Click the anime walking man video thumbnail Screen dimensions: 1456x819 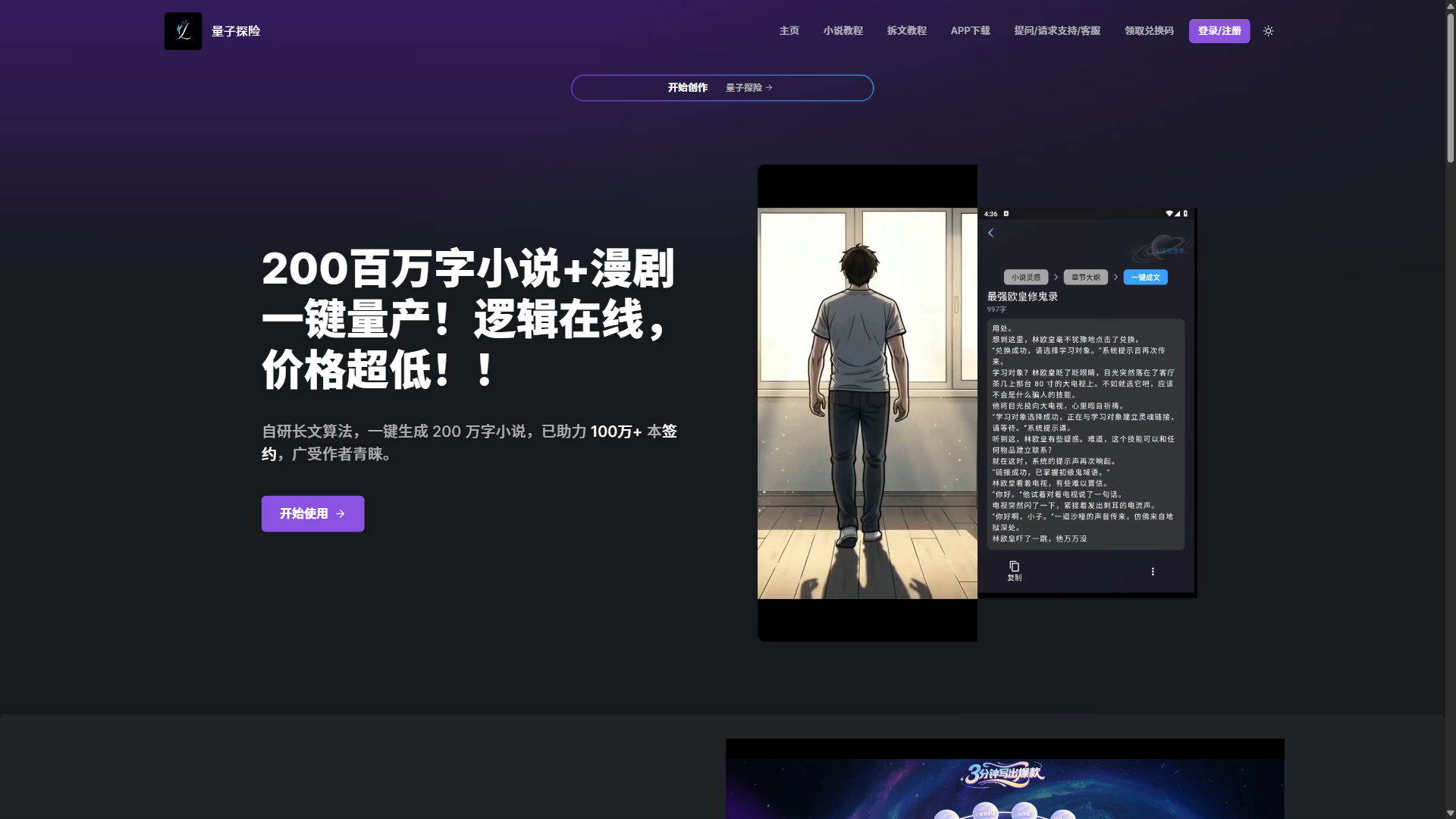[867, 403]
